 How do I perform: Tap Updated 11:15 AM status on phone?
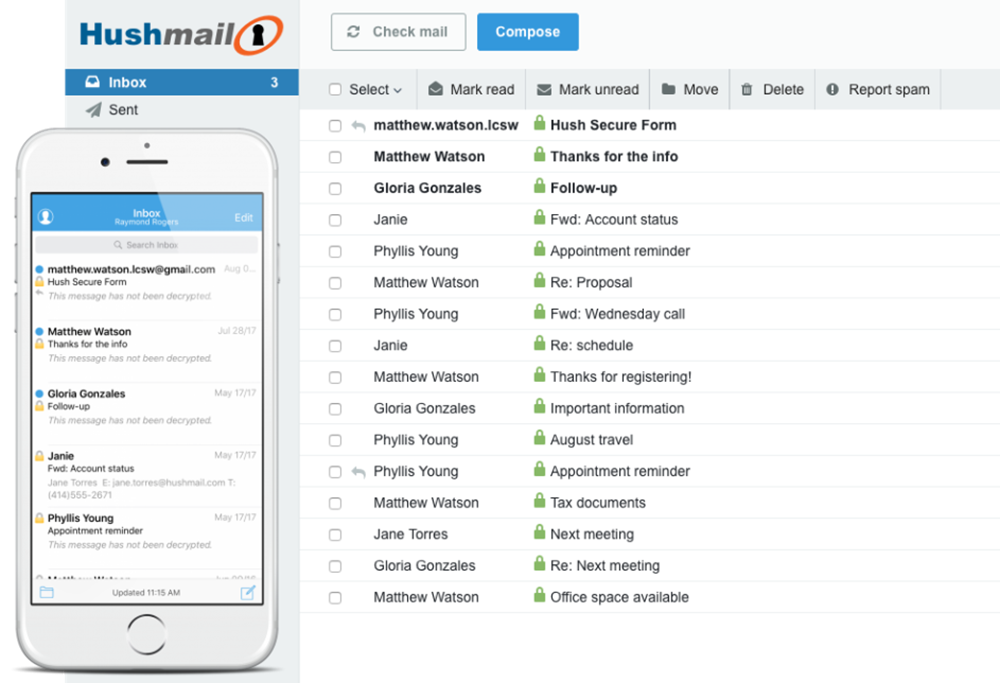(x=146, y=592)
